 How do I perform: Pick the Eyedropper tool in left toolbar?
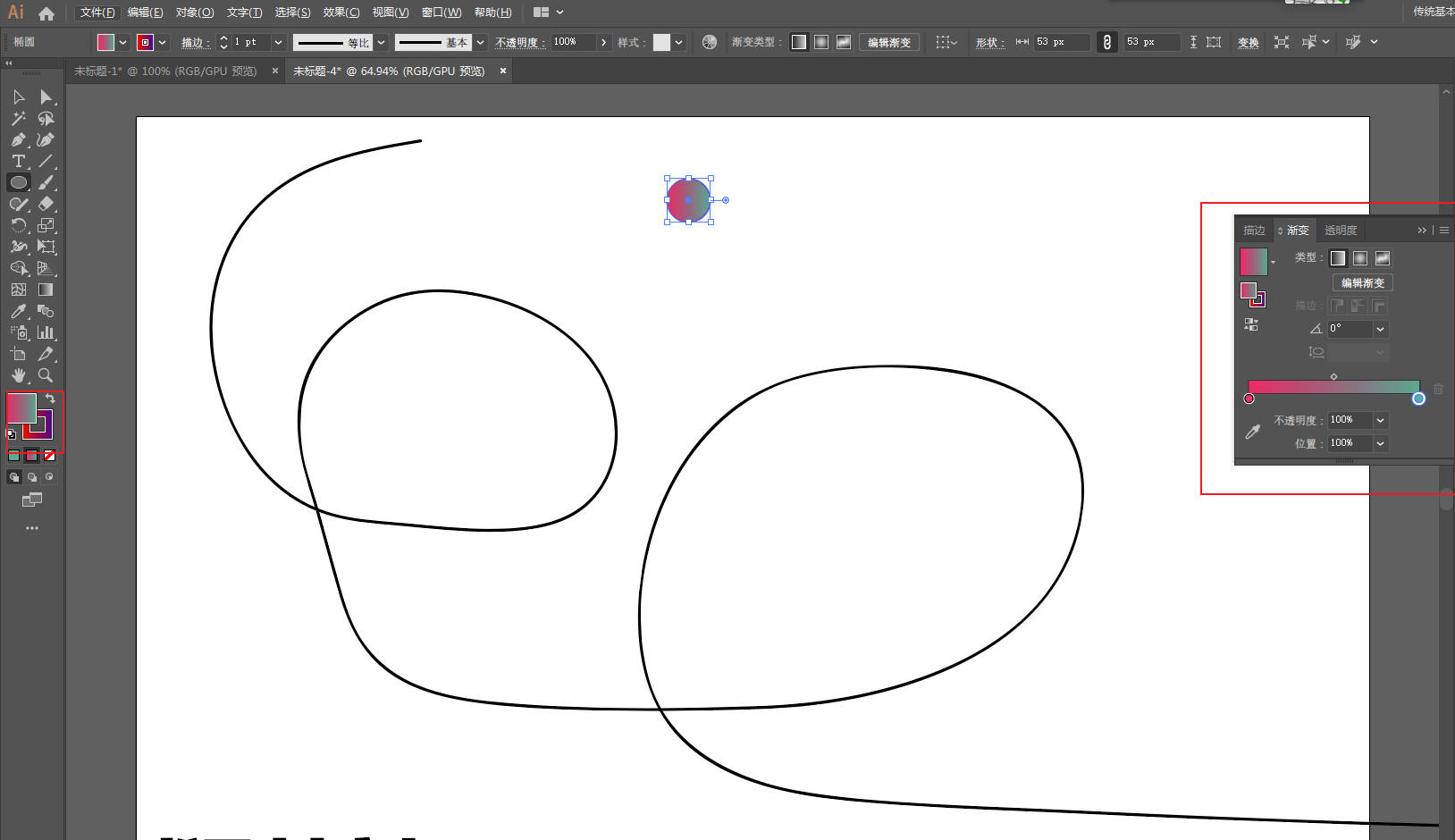tap(18, 311)
